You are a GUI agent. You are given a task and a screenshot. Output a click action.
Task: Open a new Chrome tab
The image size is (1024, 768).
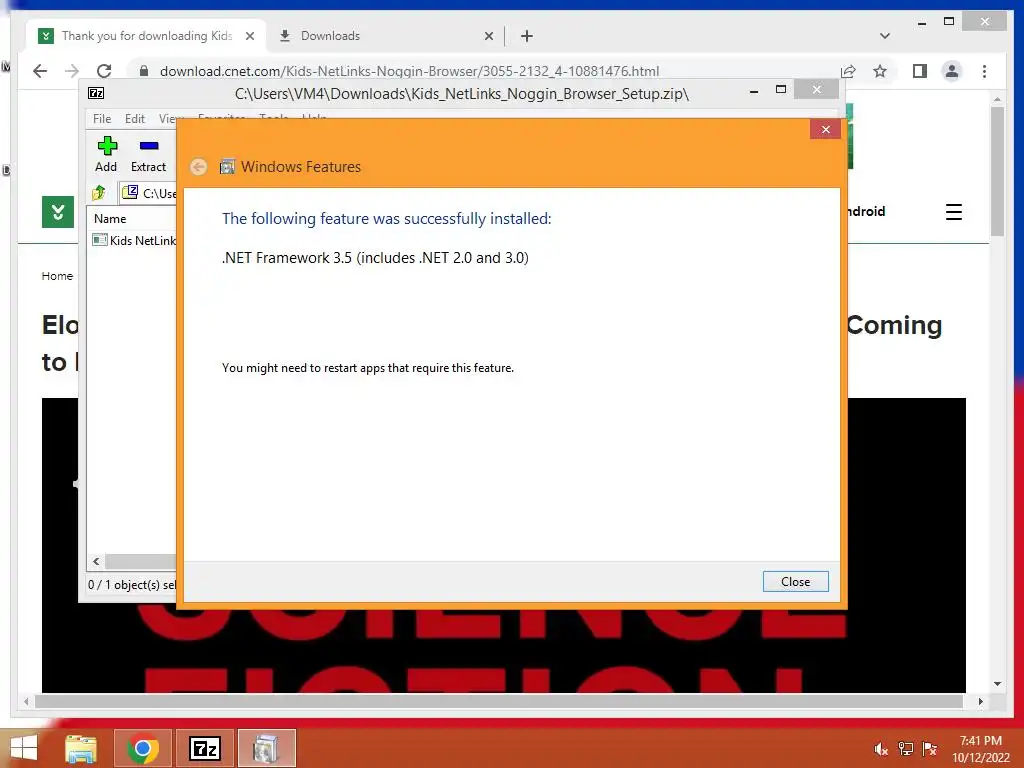coord(527,37)
